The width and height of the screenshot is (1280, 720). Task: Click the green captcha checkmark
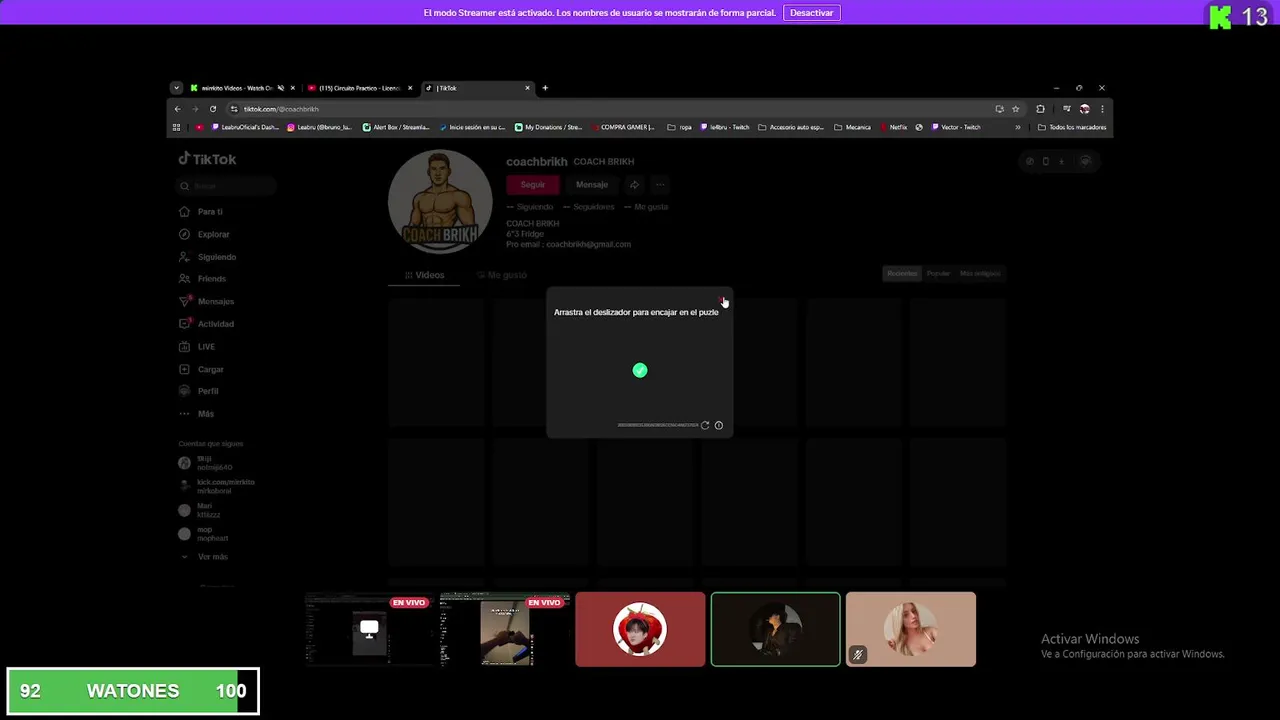coord(640,370)
